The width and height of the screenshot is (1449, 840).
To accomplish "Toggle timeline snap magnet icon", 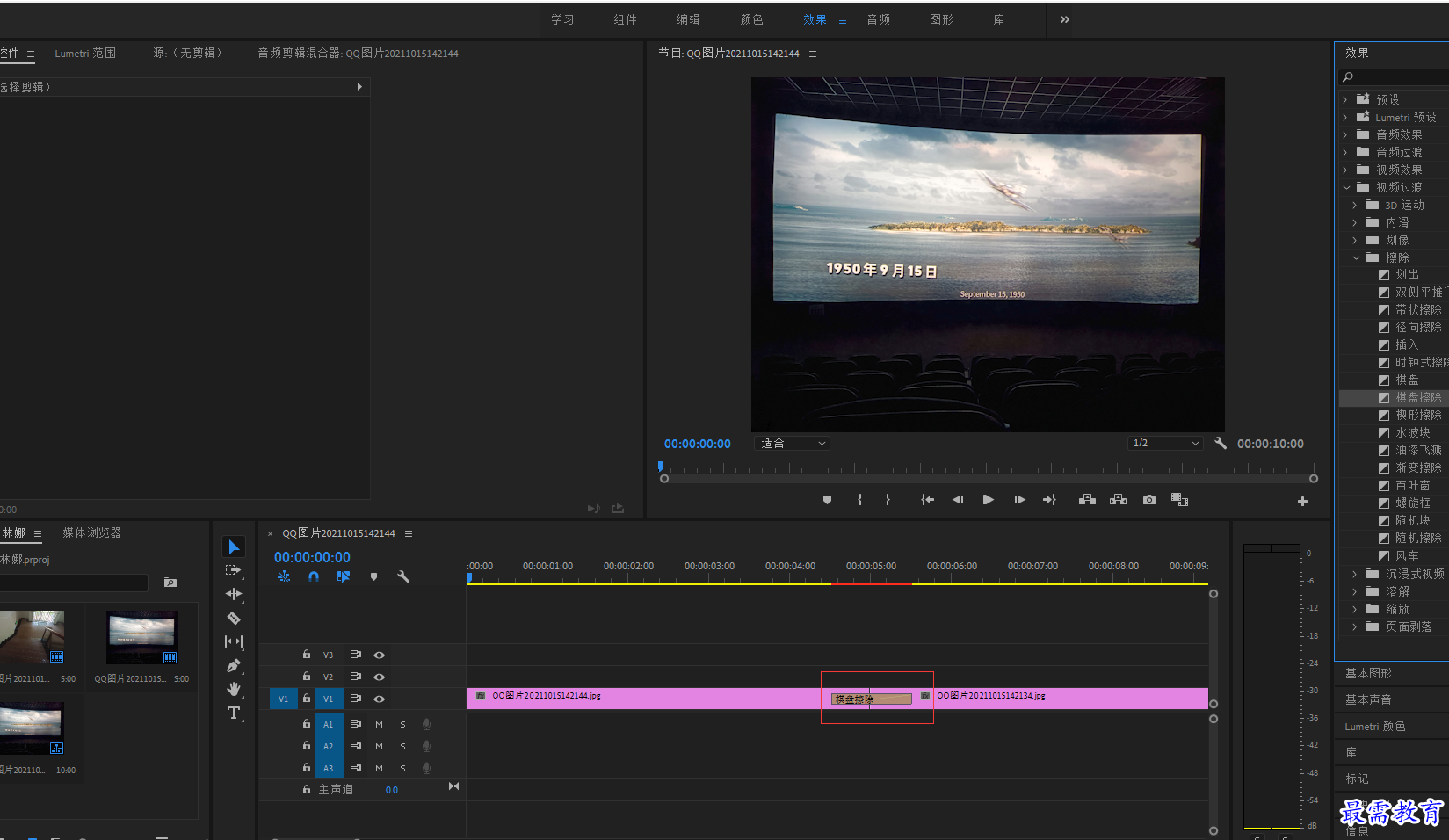I will (314, 576).
